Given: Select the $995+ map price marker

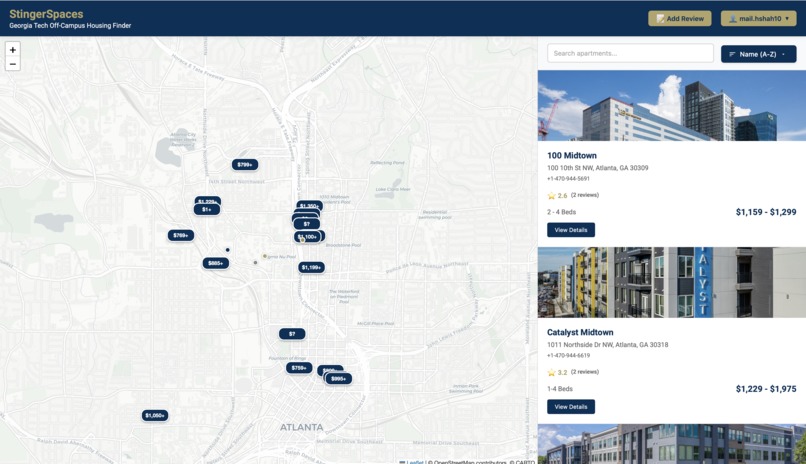Looking at the screenshot, I should tap(338, 379).
